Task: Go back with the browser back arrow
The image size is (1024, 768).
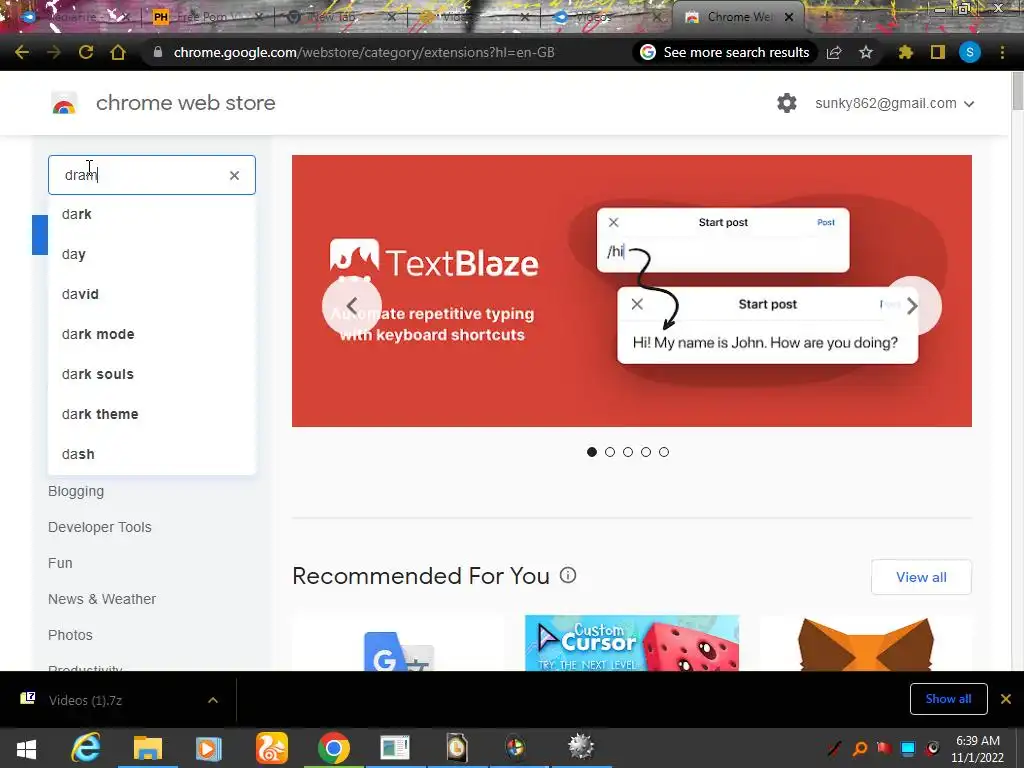Action: pyautogui.click(x=22, y=52)
